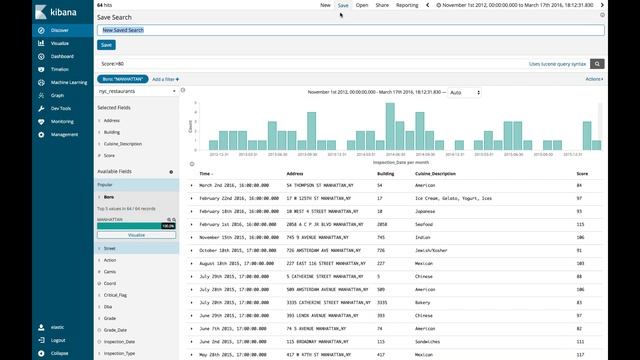Screen dimensions: 640x360
Task: Open Management gear icon
Action: tap(41, 135)
